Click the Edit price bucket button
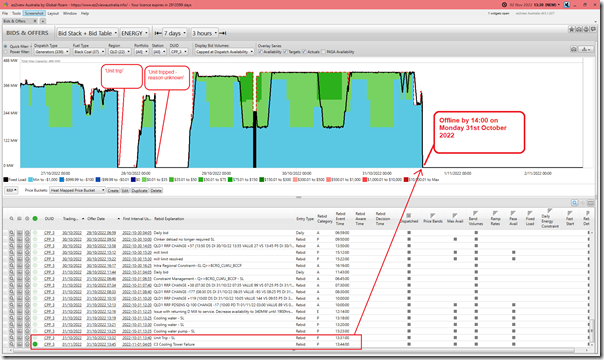Screen dimensions: 604x360 point(125,190)
